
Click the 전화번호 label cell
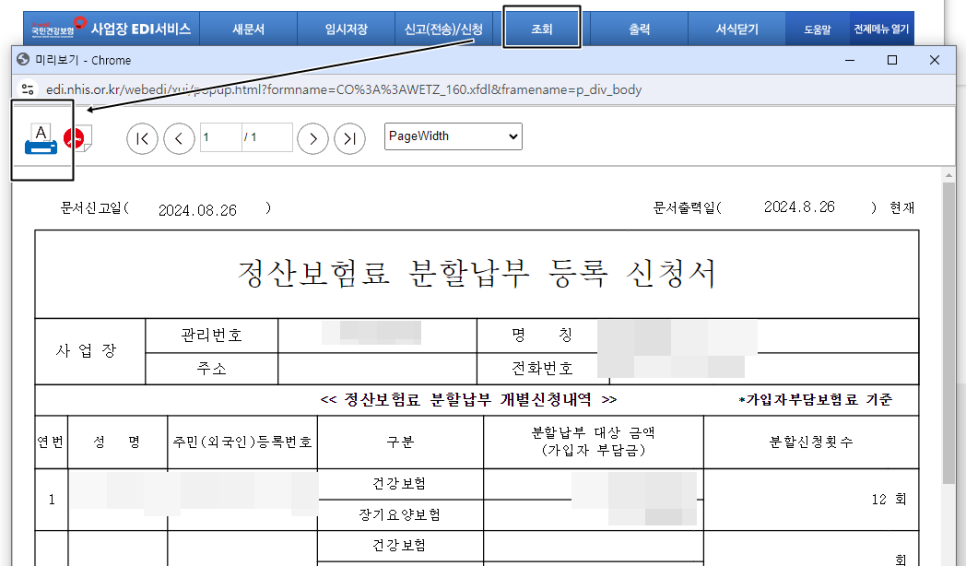(542, 368)
